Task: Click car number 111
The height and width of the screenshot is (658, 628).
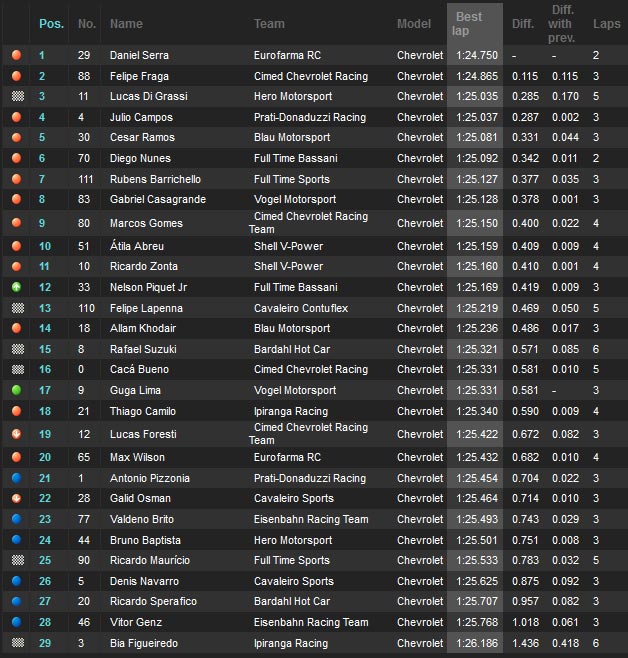Action: pyautogui.click(x=86, y=179)
